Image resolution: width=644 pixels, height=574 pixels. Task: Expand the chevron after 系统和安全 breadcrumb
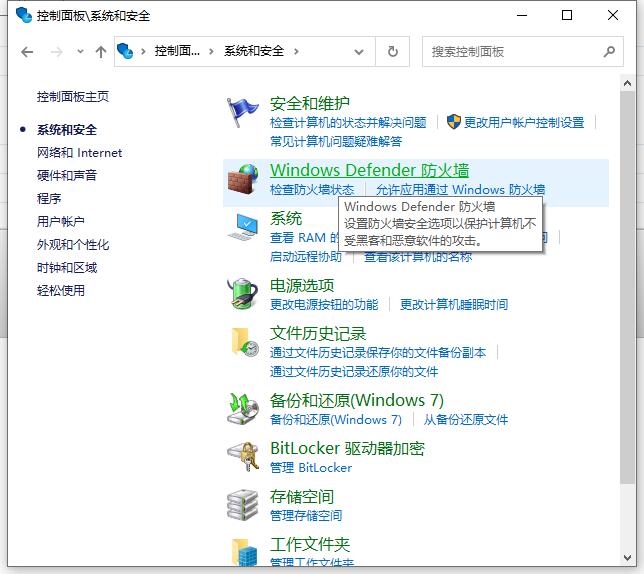[296, 52]
